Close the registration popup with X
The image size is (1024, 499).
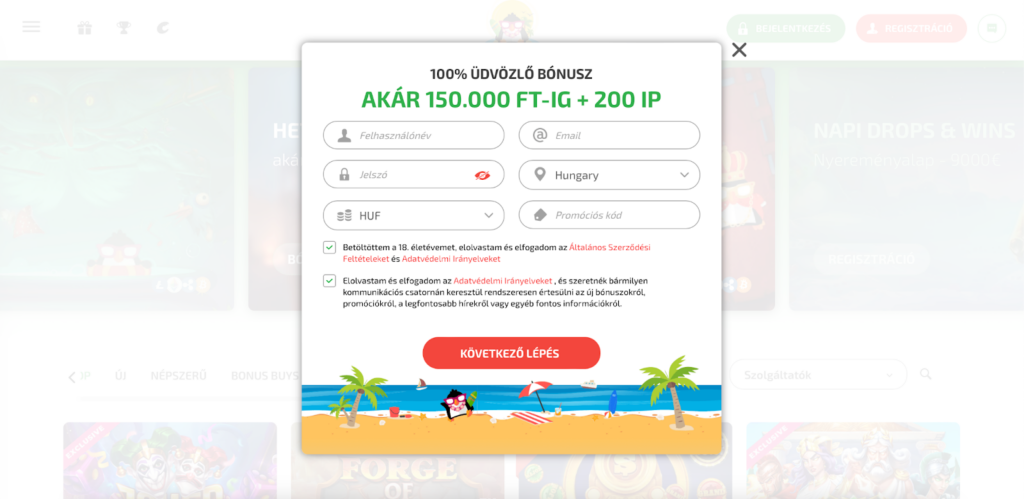click(739, 50)
